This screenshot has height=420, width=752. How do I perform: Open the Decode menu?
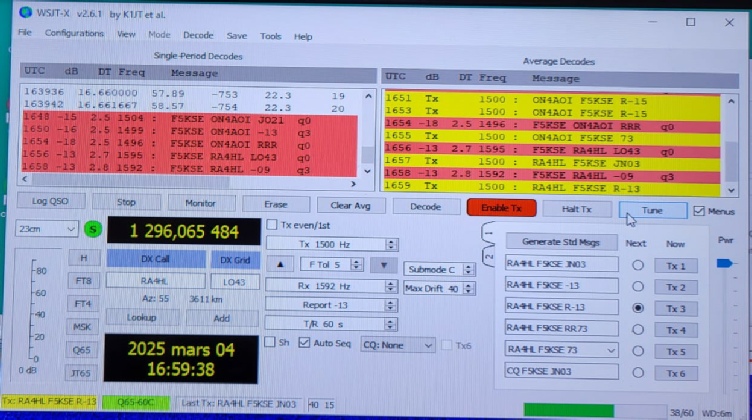tap(197, 35)
